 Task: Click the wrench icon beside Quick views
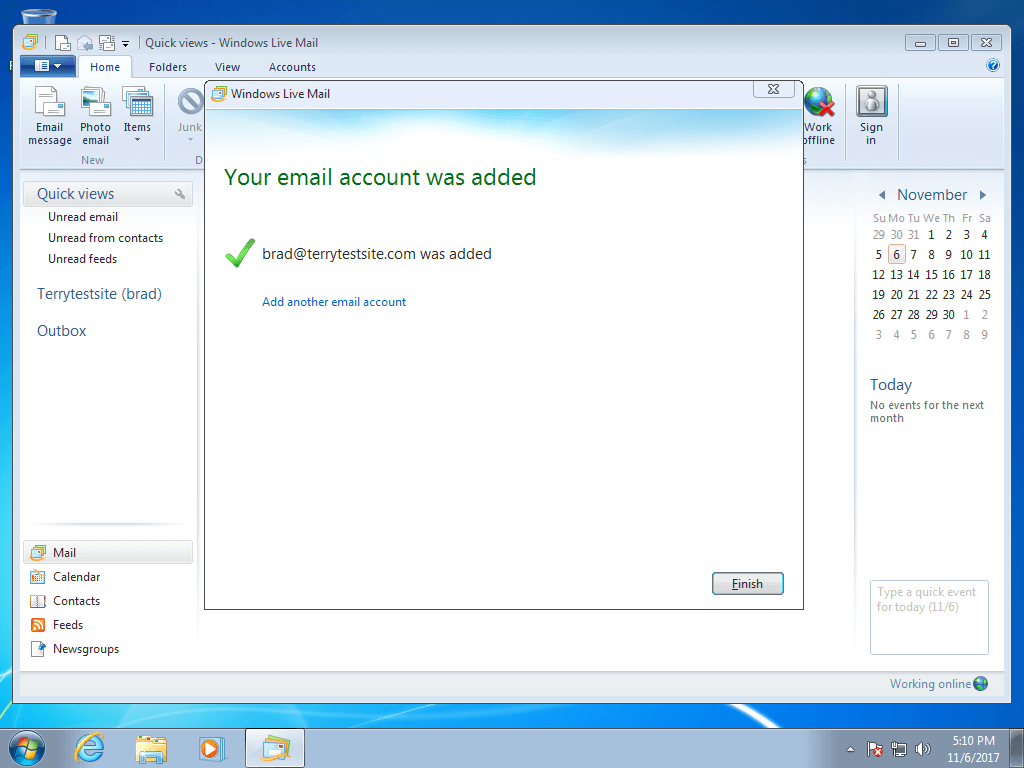click(x=180, y=194)
